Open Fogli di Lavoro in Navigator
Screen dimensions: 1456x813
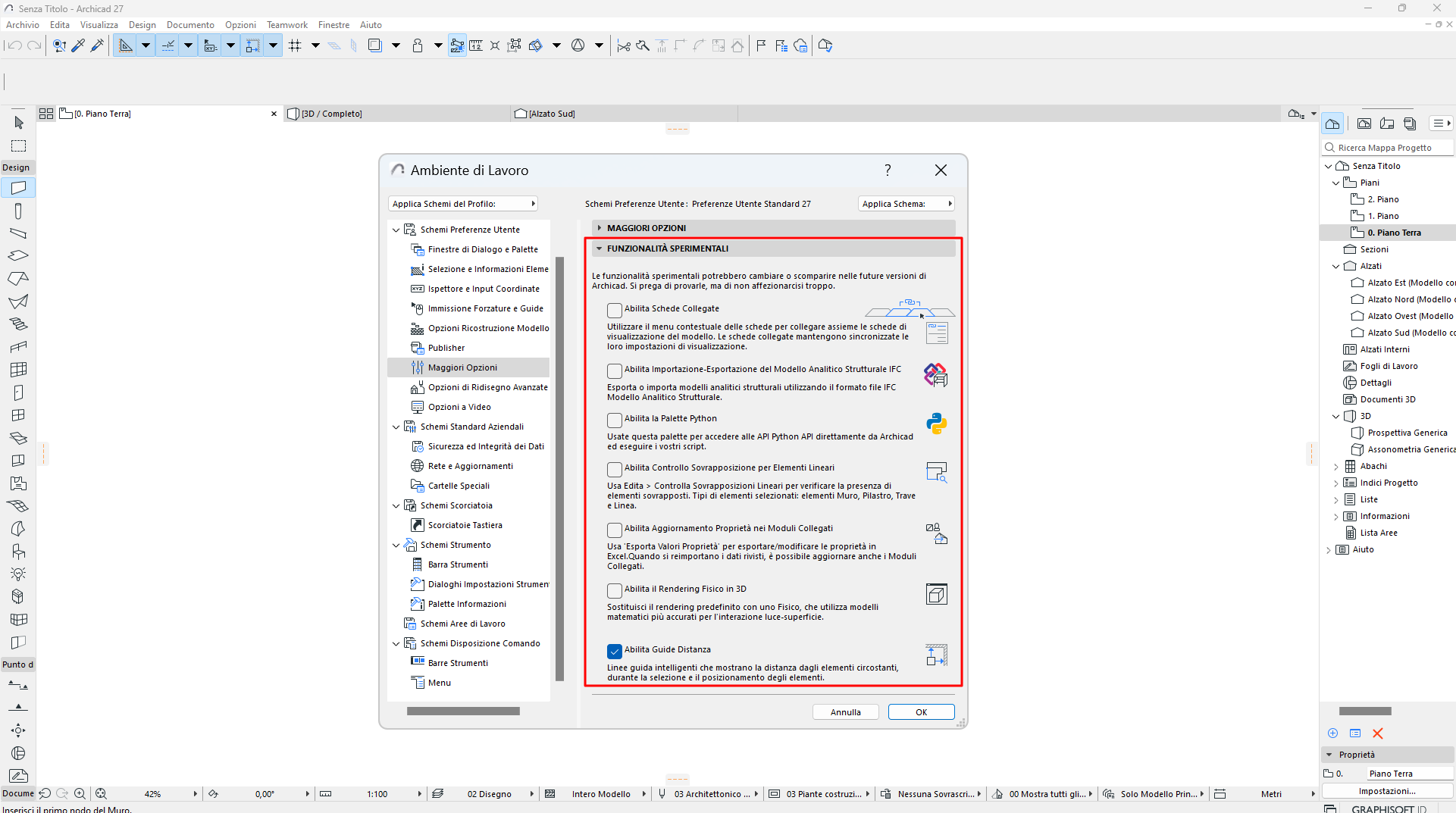[1389, 366]
